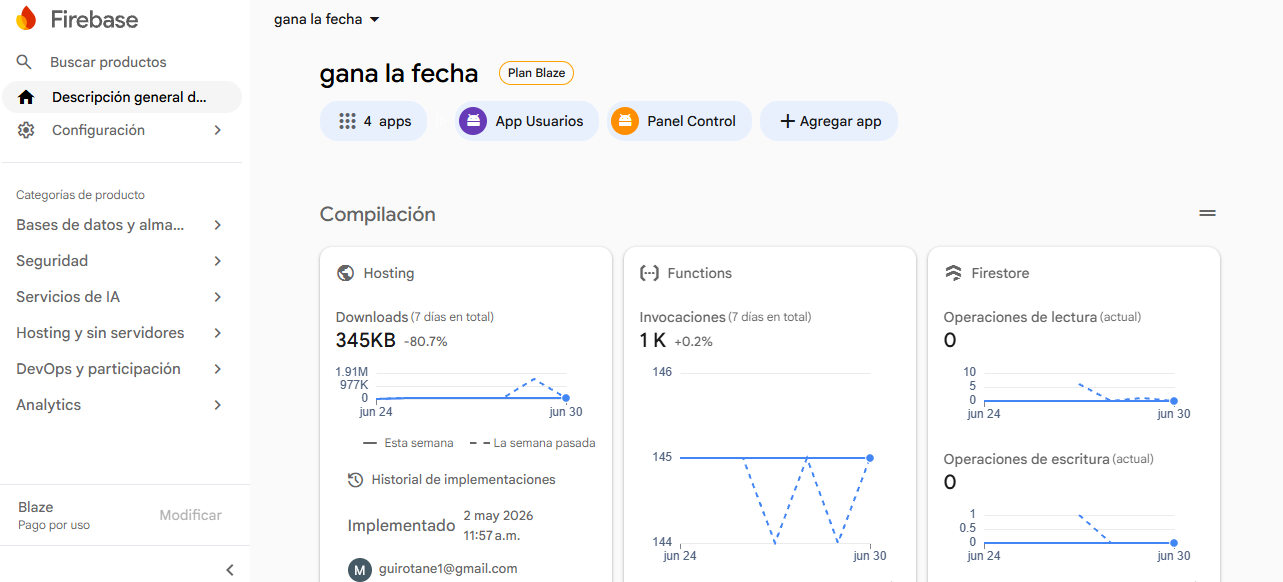The height and width of the screenshot is (582, 1283).
Task: Click the search magnifier icon
Action: tap(25, 62)
